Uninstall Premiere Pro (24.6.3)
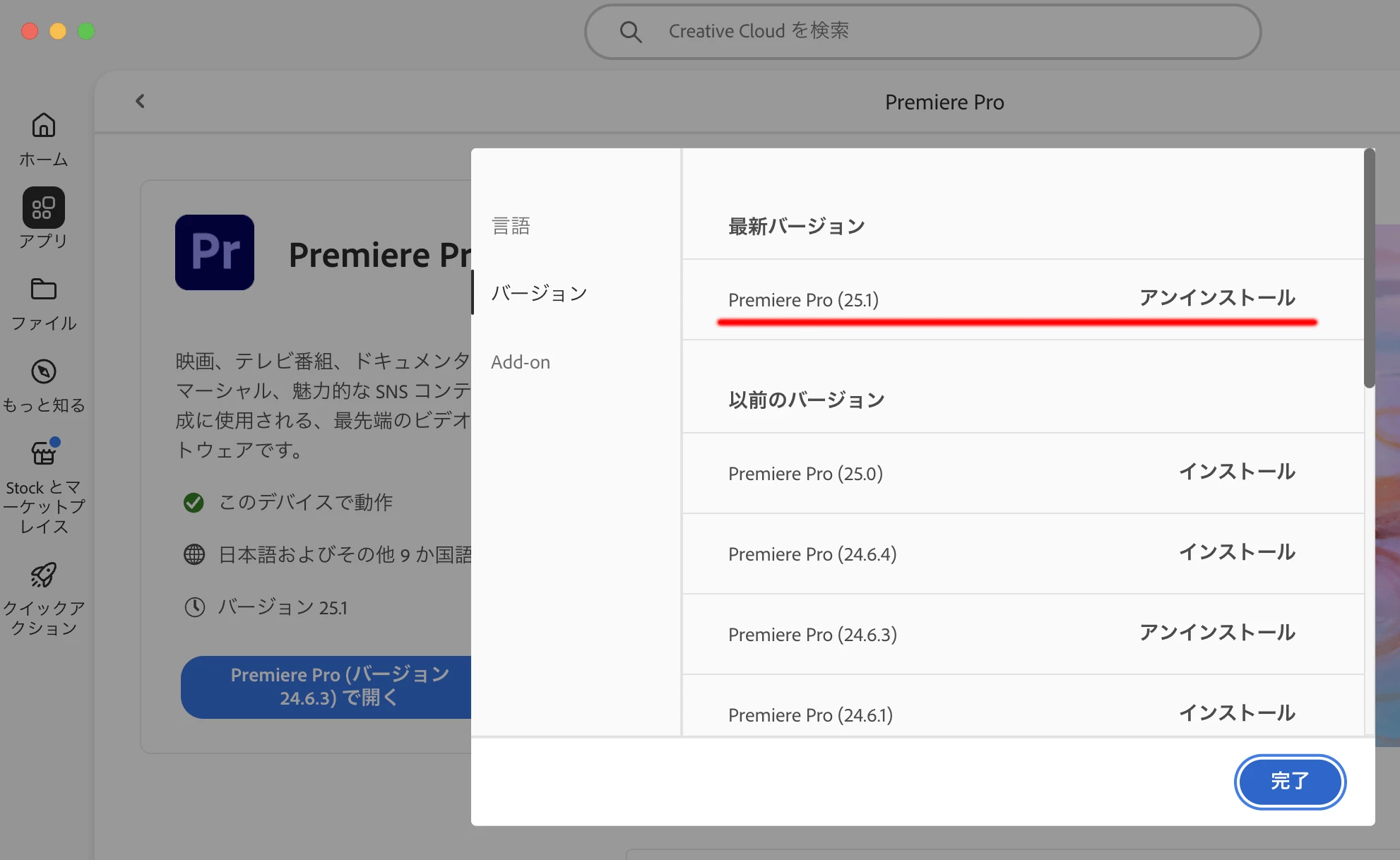 tap(1217, 633)
